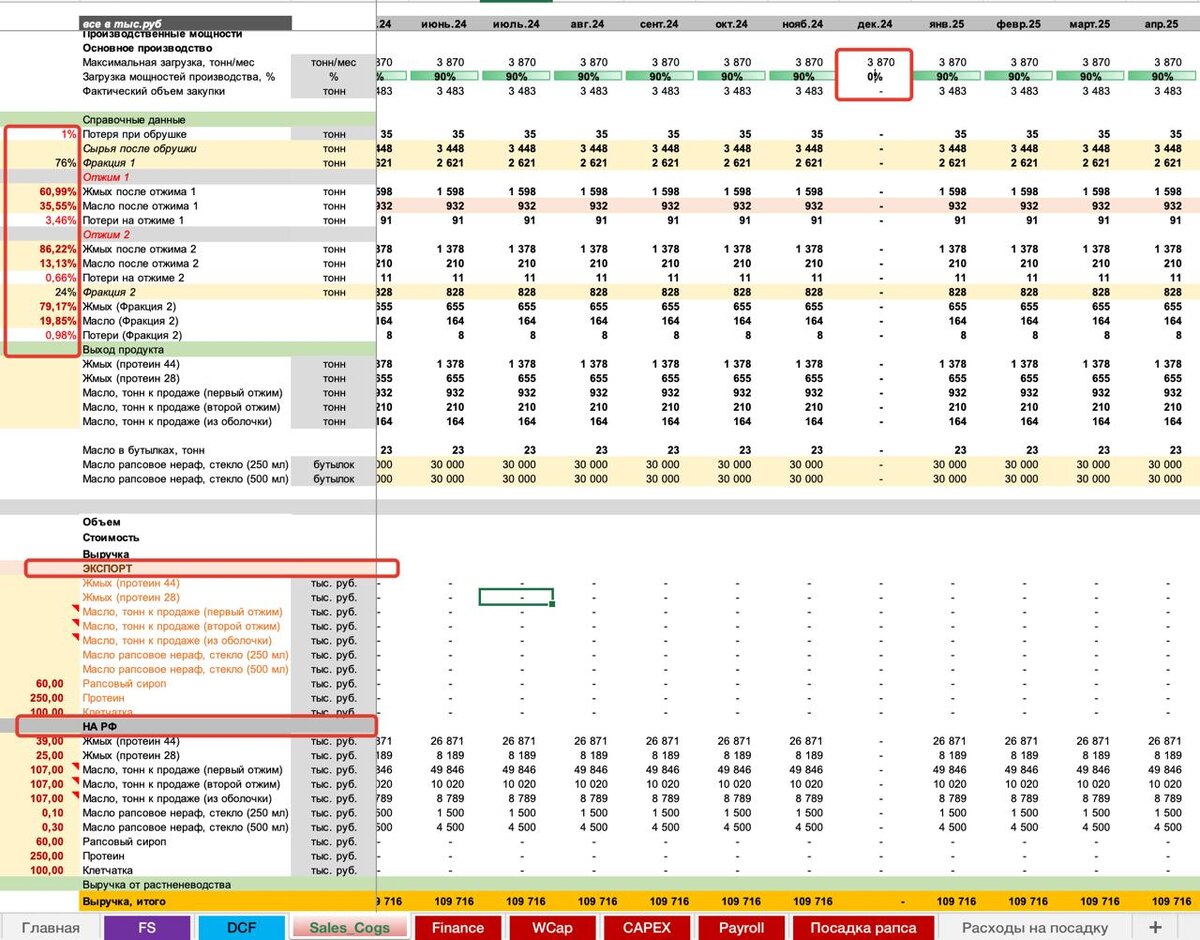Viewport: 1200px width, 940px height.
Task: Click the 86,22% percentage cell
Action: [58, 249]
